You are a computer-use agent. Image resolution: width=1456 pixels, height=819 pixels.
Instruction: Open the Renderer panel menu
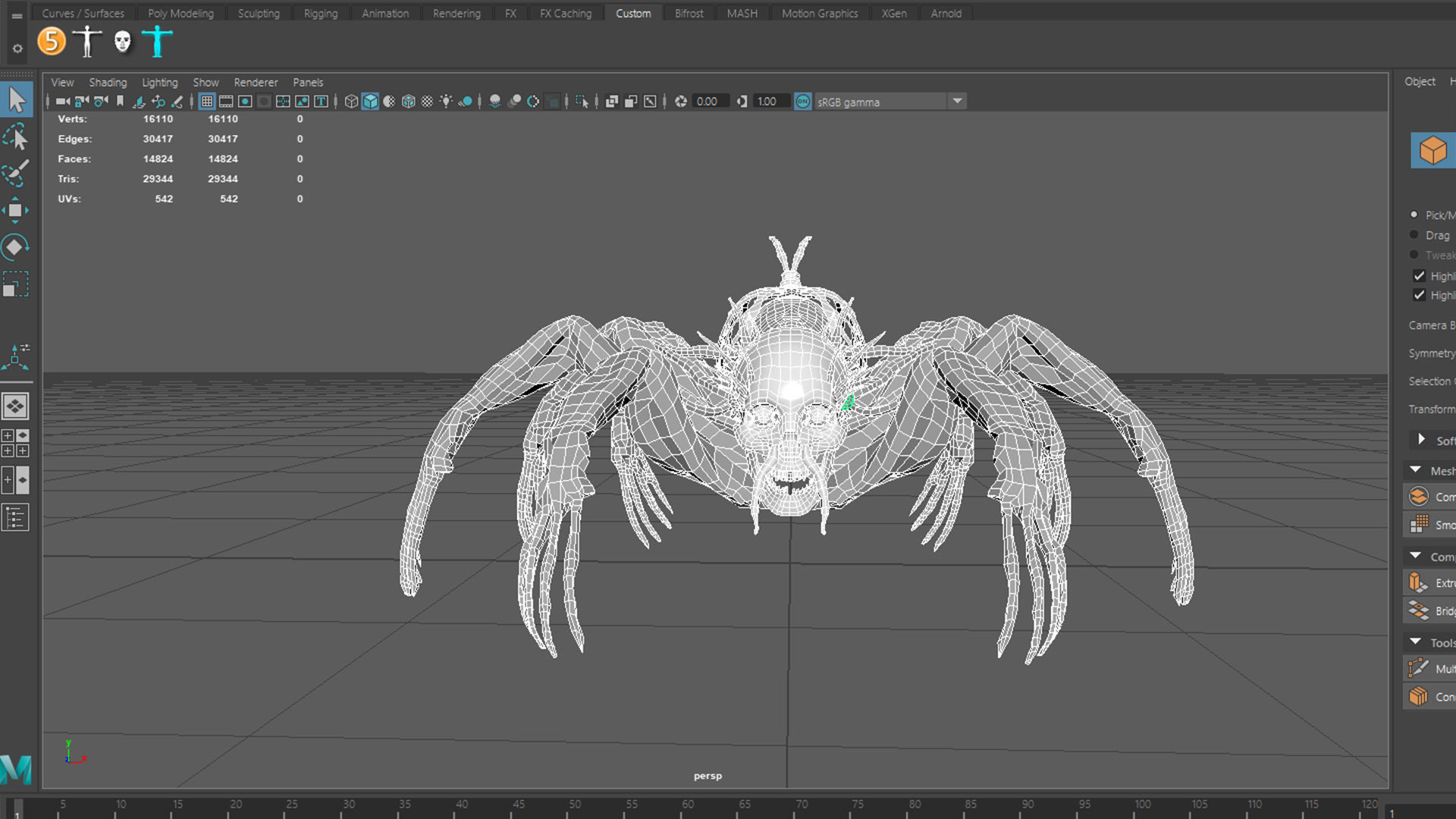[x=256, y=82]
